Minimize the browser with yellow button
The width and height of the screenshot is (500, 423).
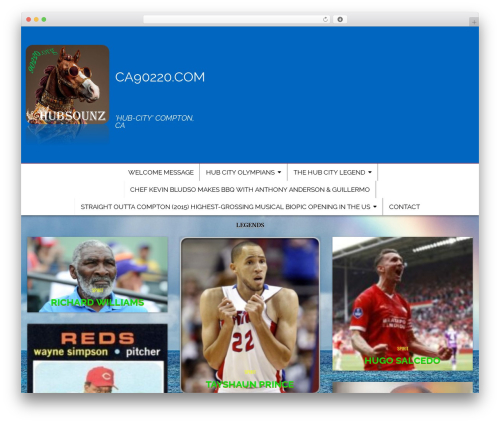tap(36, 19)
